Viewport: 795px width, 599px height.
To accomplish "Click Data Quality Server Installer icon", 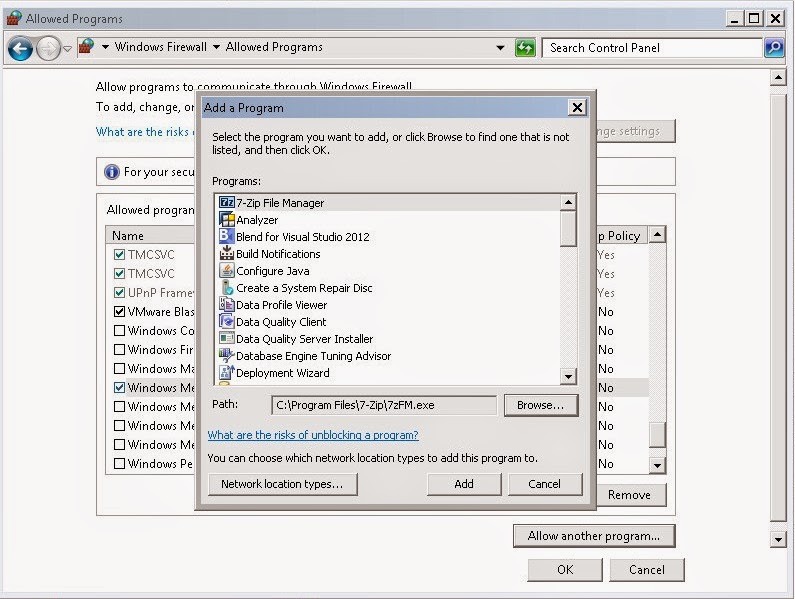I will (227, 338).
